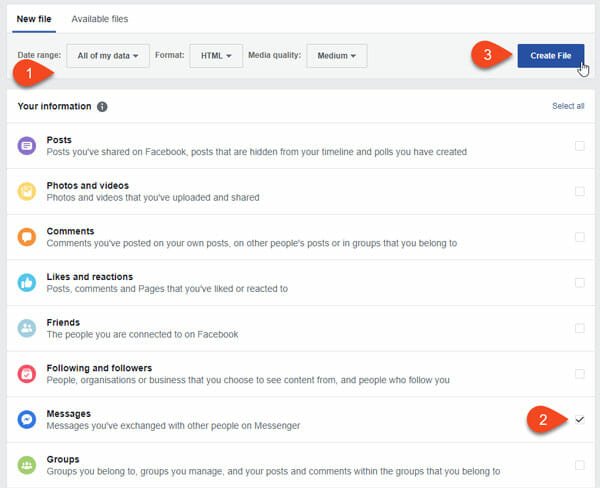Click the 'Following and followers' row title
600x488 pixels.
click(x=99, y=368)
